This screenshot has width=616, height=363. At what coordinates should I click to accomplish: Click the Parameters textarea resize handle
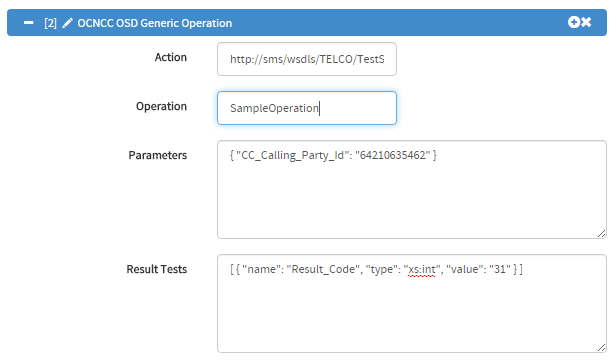[601, 233]
